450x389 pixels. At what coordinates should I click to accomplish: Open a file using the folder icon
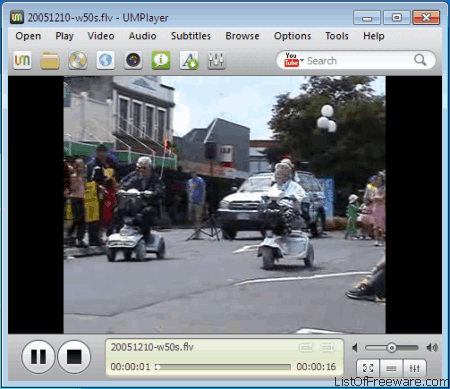pos(50,60)
